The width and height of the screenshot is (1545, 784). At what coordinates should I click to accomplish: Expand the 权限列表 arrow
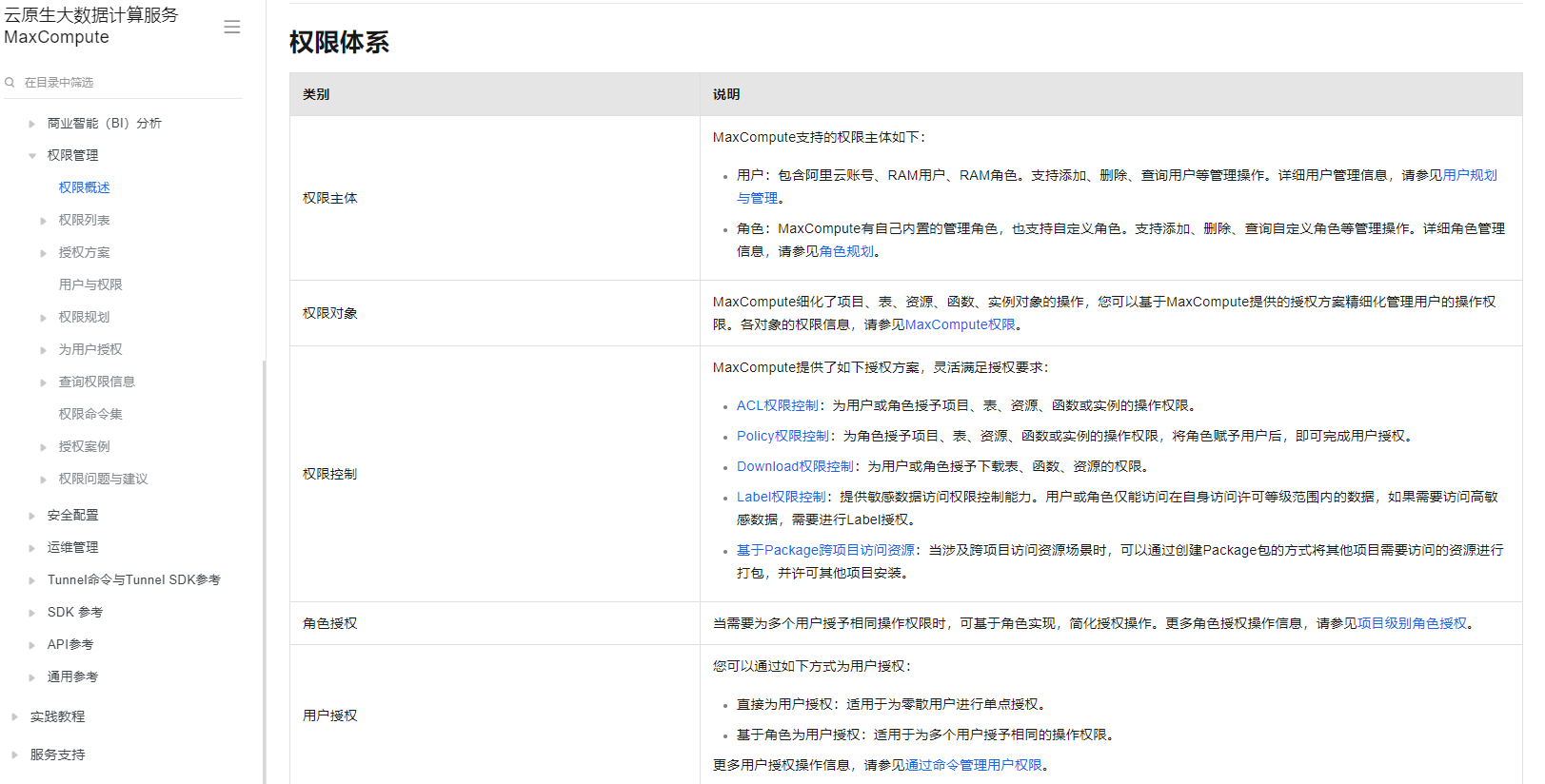coord(43,221)
